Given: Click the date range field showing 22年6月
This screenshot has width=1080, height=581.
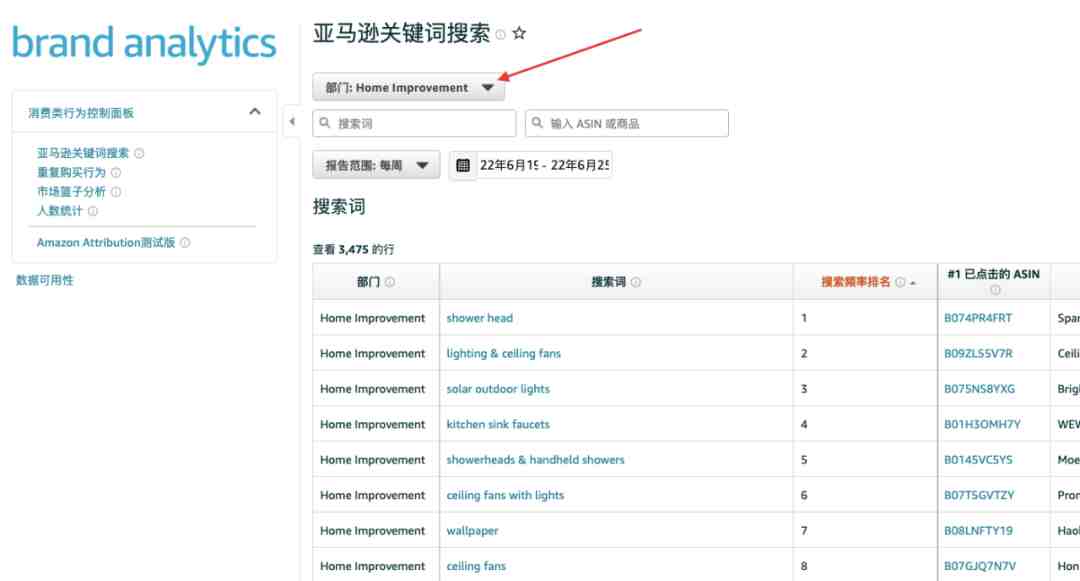Looking at the screenshot, I should [x=544, y=165].
